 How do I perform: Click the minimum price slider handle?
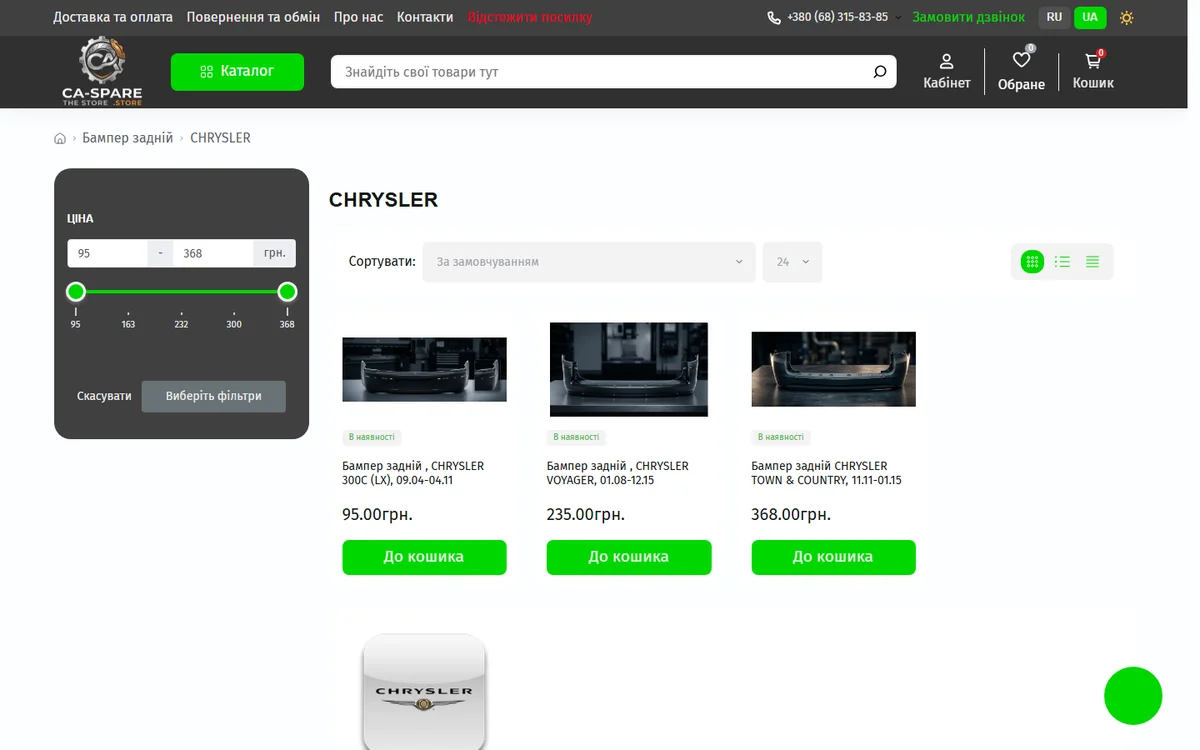(x=76, y=292)
